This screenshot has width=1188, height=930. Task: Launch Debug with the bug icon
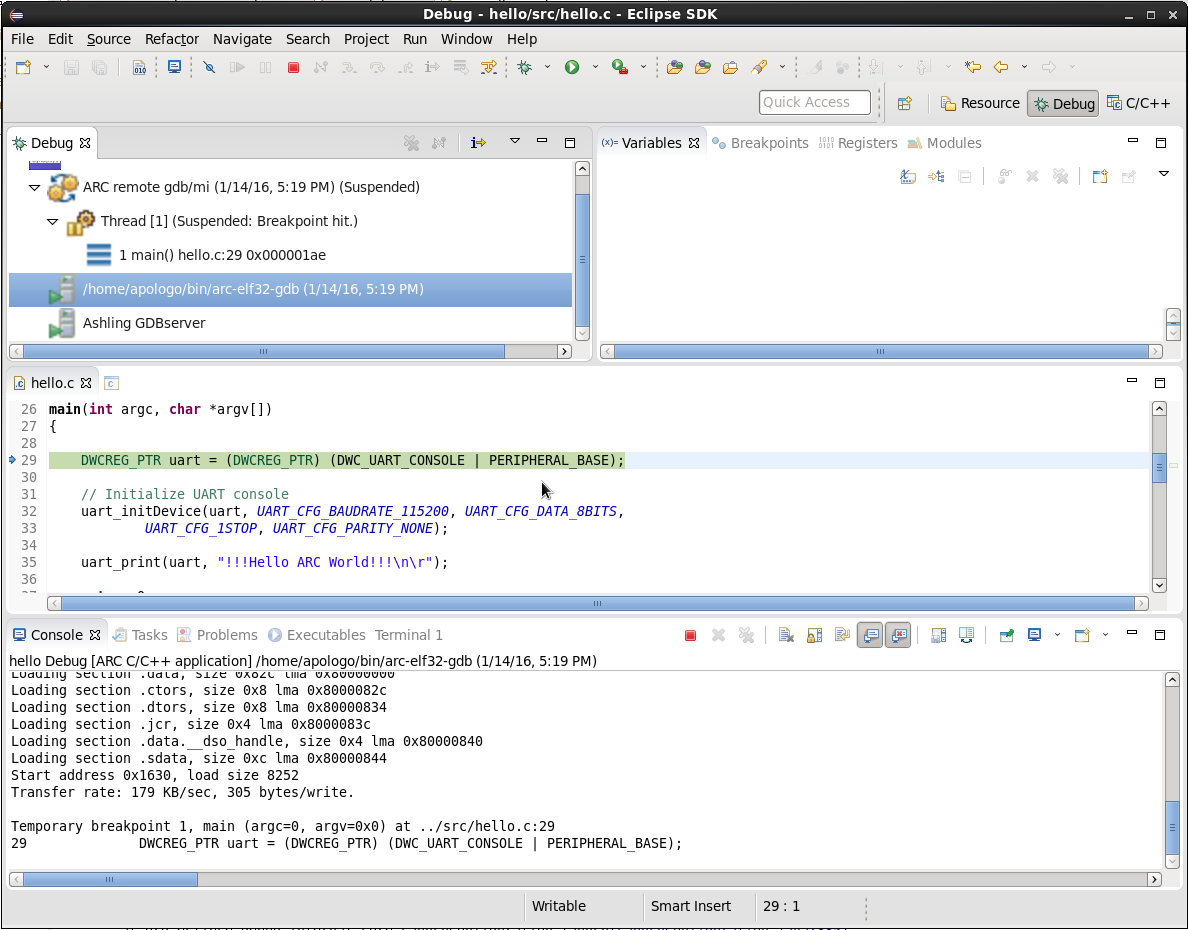(x=524, y=67)
